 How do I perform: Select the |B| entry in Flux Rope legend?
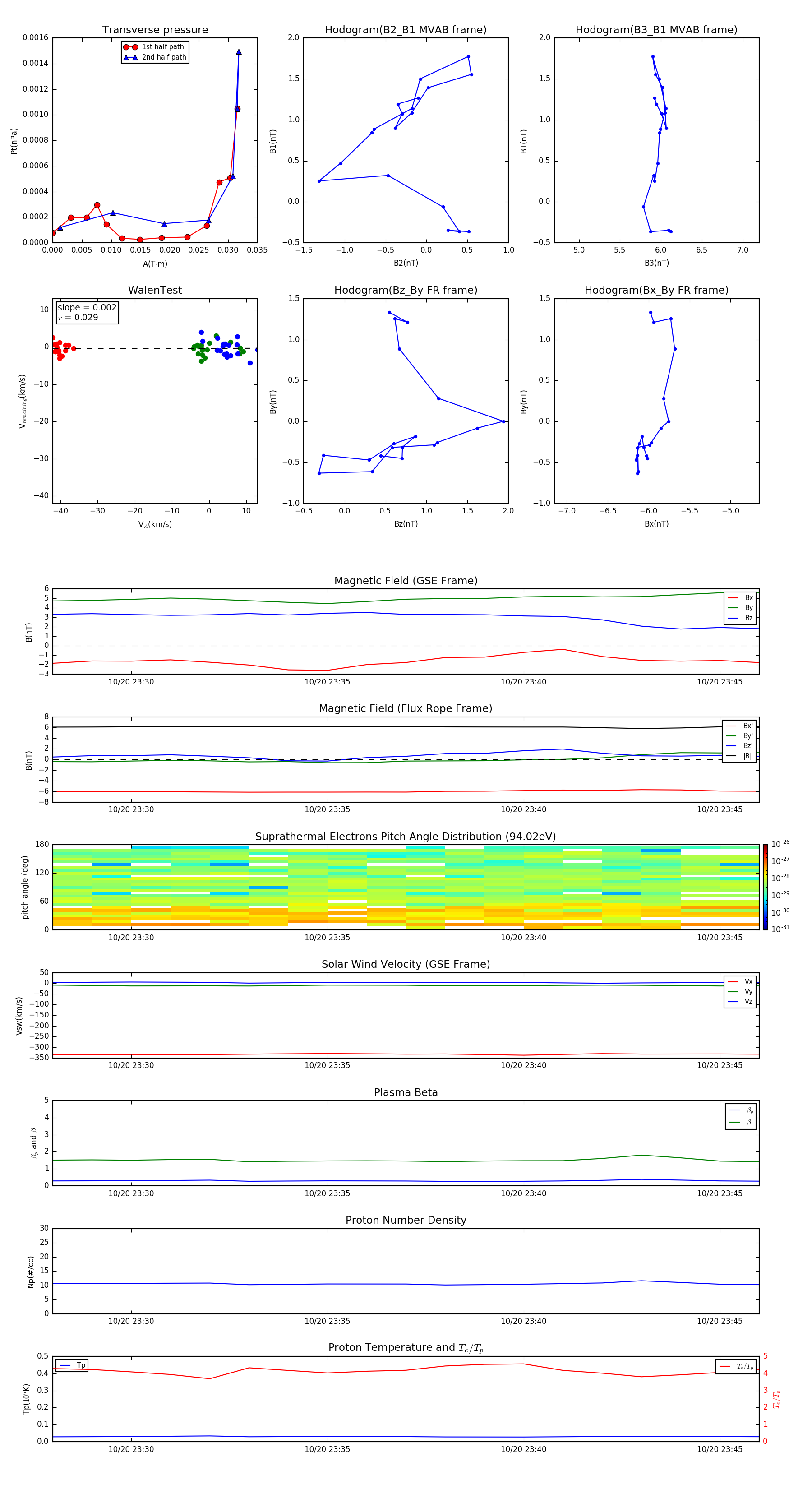pos(739,756)
